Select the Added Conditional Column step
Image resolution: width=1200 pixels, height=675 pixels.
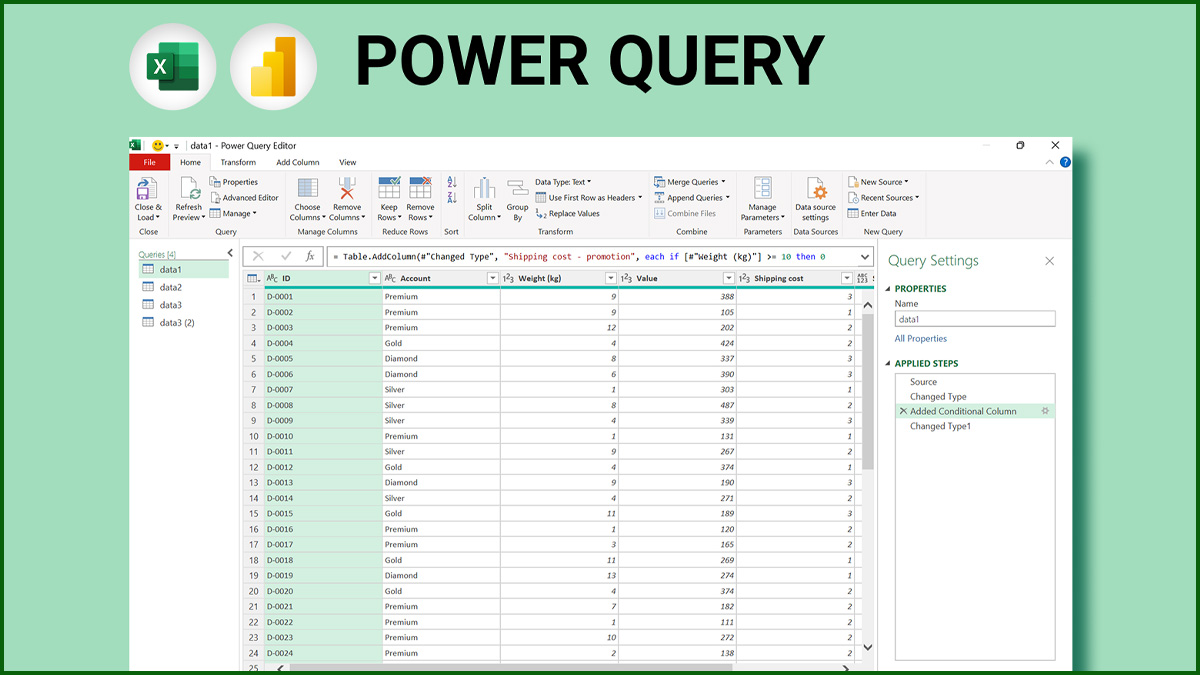(966, 410)
